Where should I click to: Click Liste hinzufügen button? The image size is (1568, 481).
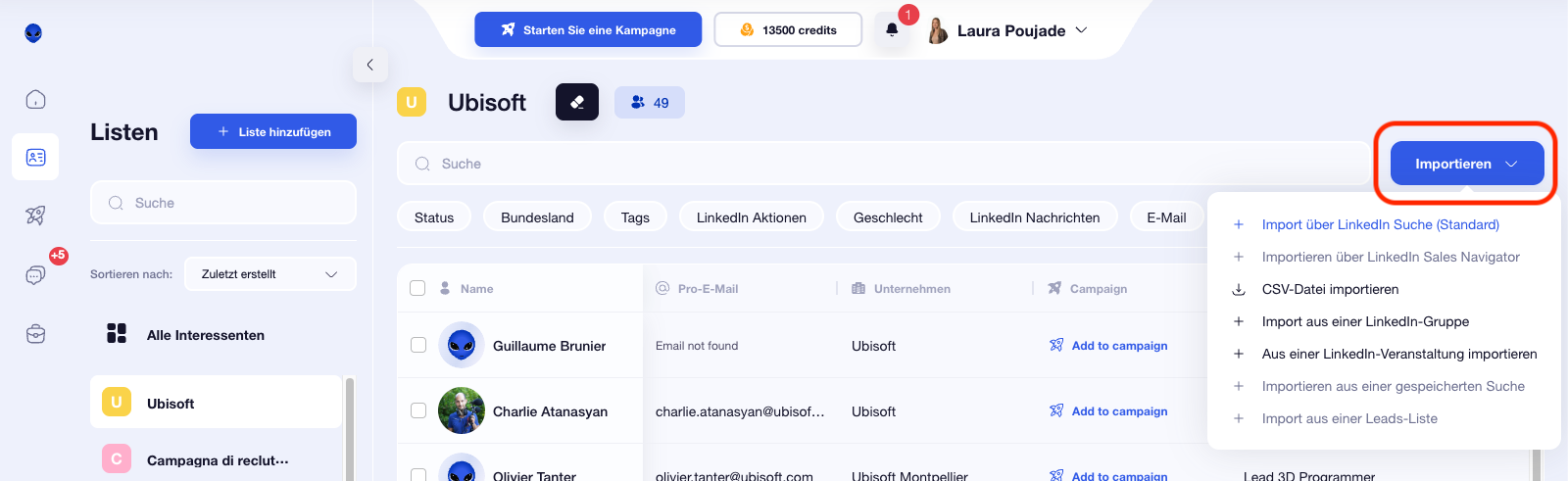[x=273, y=131]
